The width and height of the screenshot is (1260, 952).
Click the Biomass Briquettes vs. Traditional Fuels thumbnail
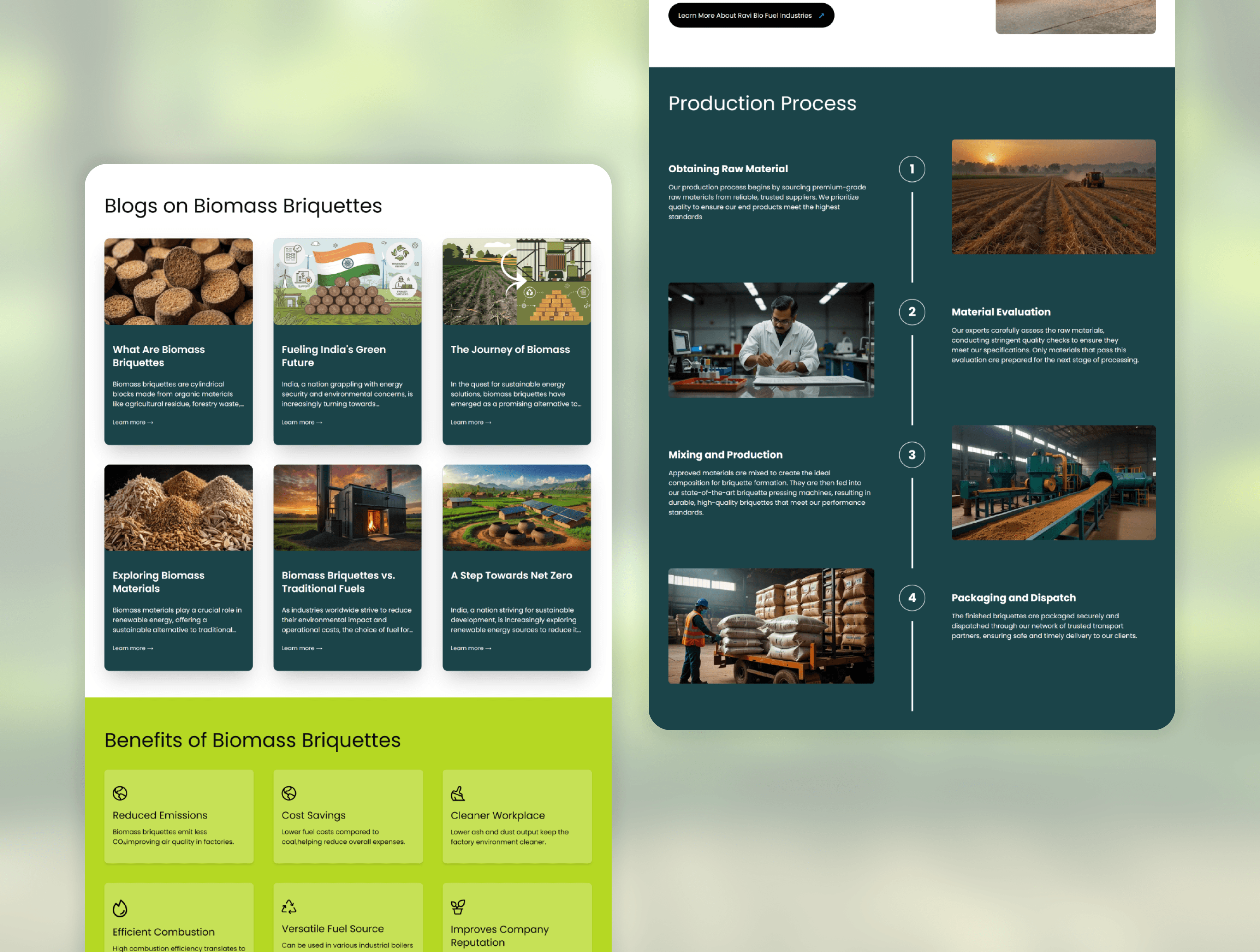click(x=347, y=508)
